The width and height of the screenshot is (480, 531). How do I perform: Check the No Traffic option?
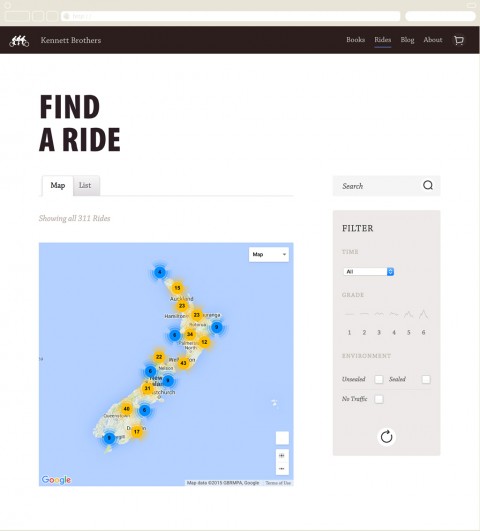click(x=379, y=399)
